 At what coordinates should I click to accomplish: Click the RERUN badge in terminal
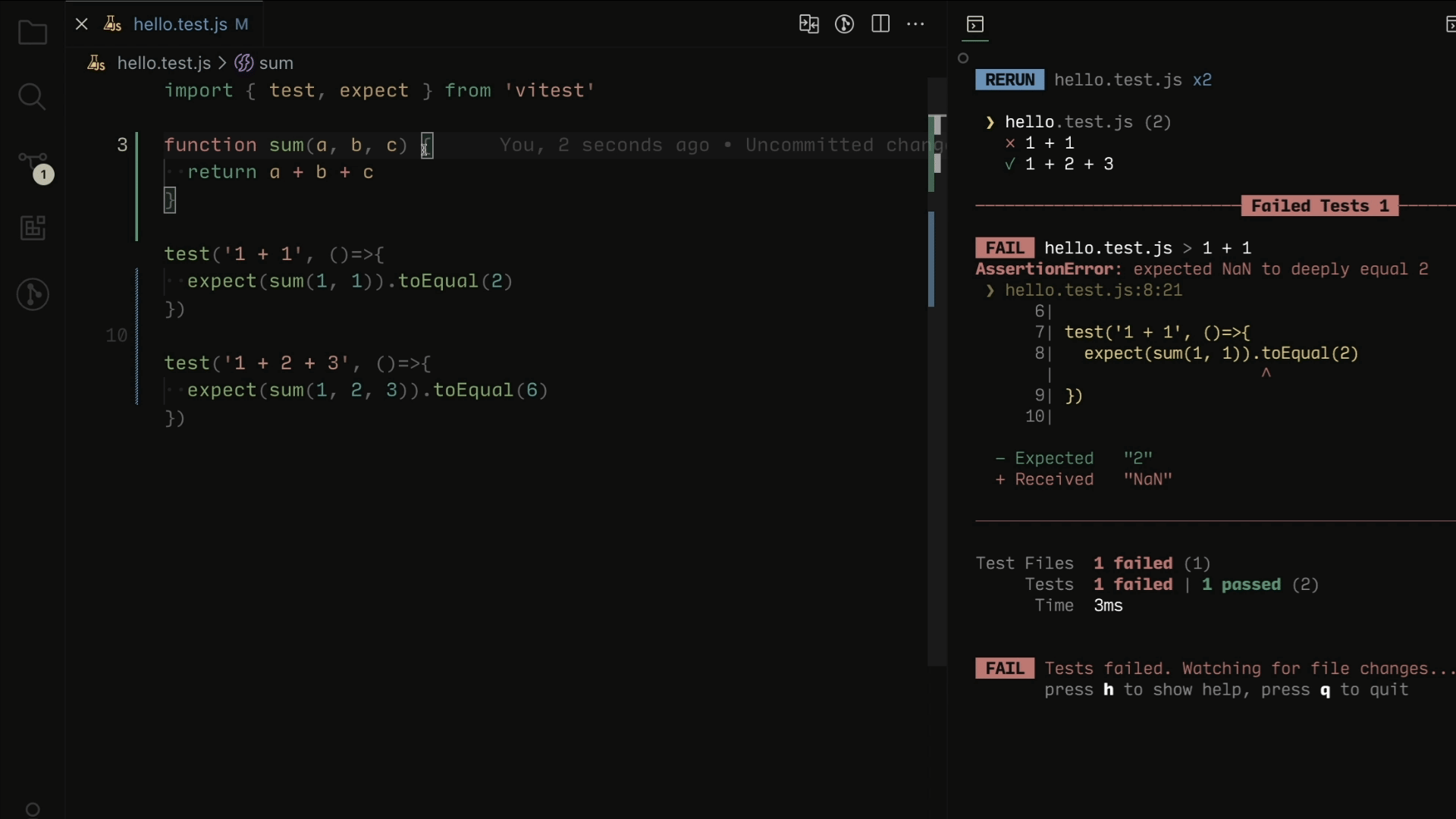click(x=1009, y=80)
